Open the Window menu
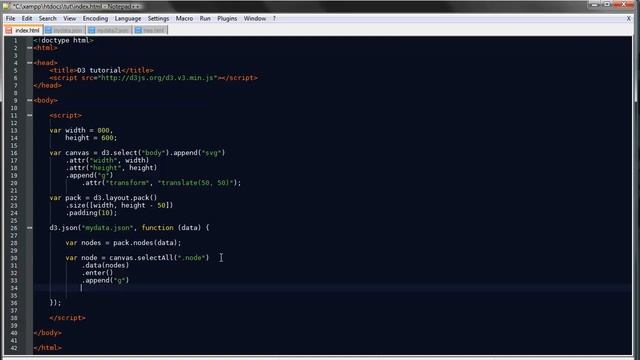The image size is (640, 360). pyautogui.click(x=255, y=18)
